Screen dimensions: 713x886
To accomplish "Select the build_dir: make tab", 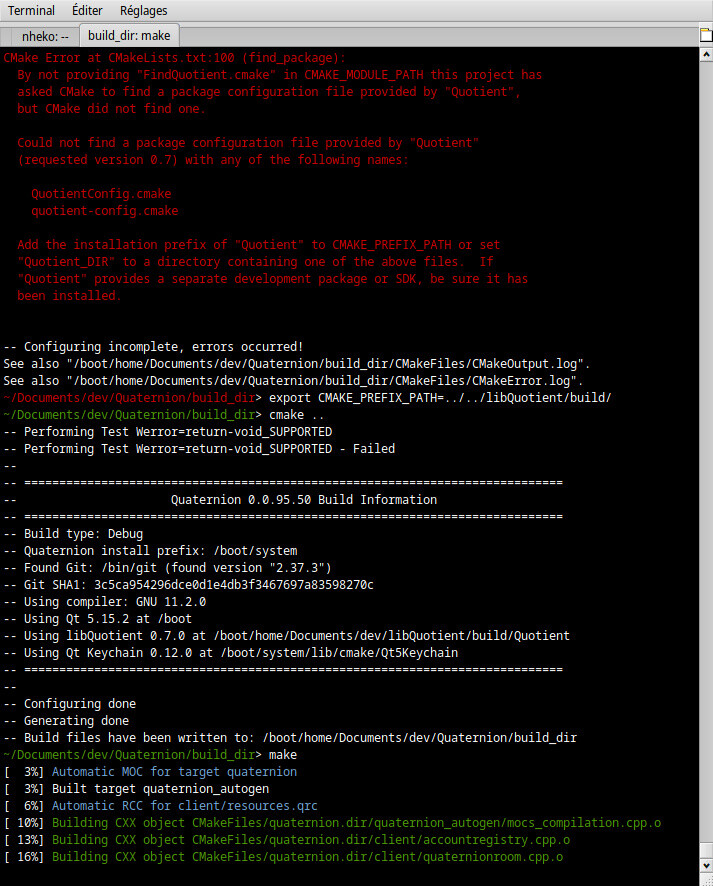I will coord(129,36).
